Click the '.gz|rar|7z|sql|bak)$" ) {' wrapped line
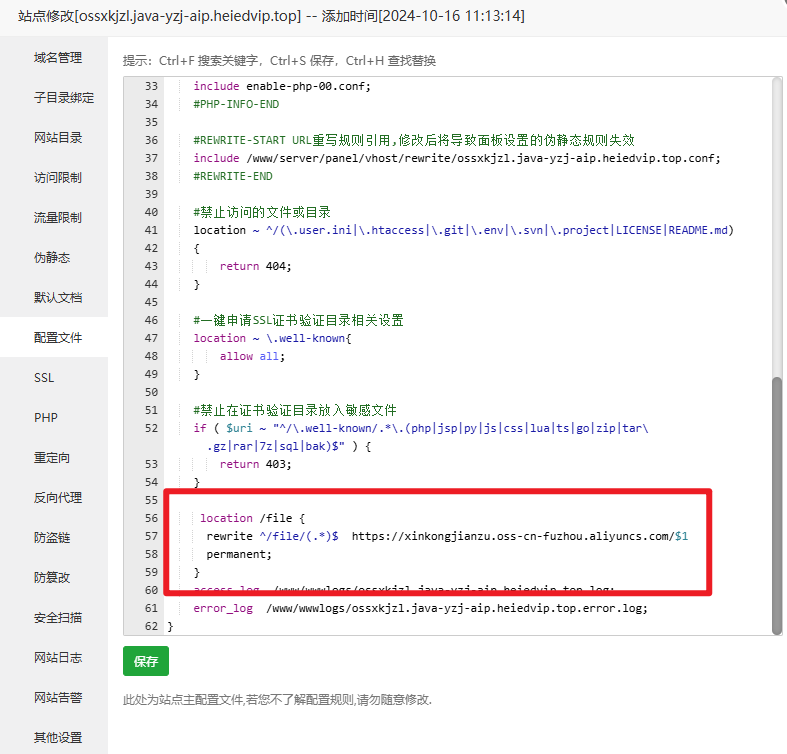787x754 pixels. click(289, 446)
